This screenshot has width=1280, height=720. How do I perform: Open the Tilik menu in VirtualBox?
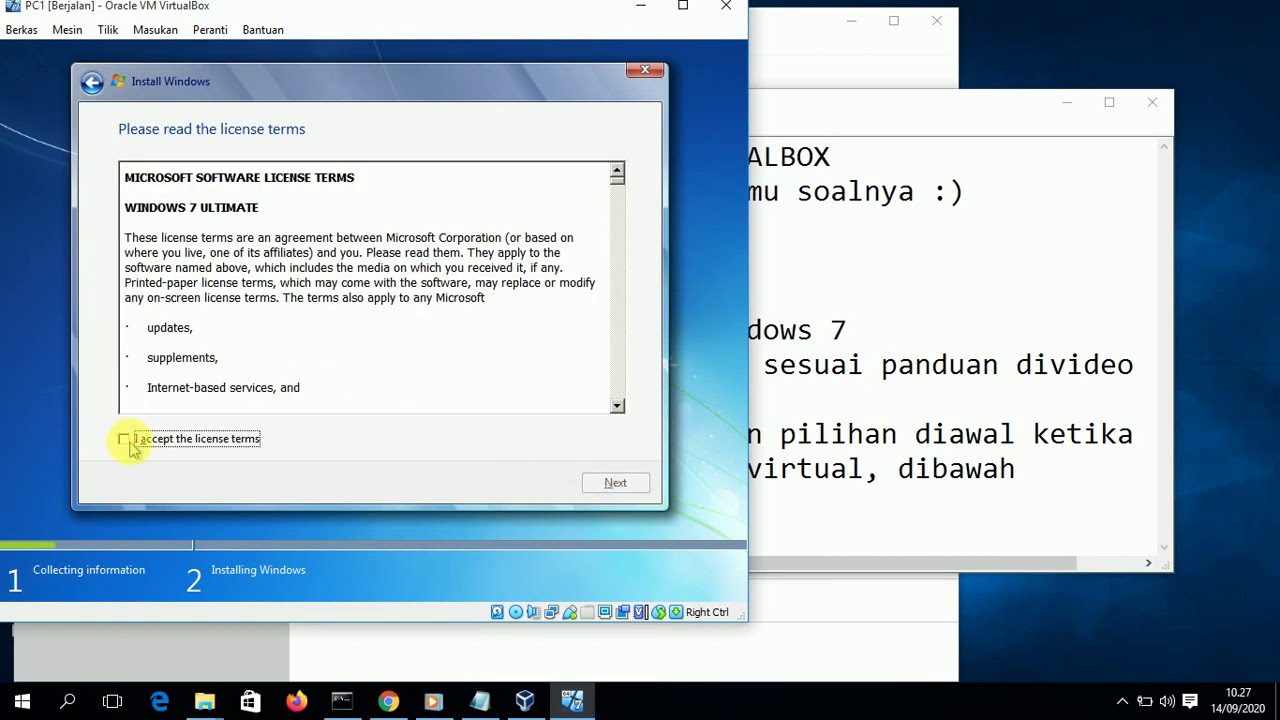108,30
